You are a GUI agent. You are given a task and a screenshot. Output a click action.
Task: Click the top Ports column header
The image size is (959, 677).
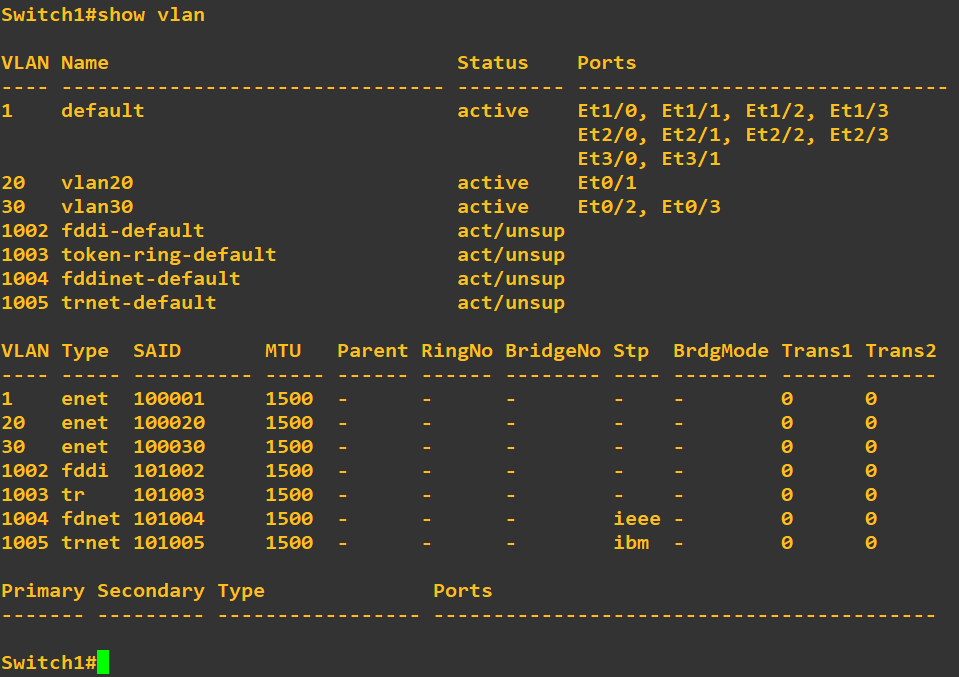(x=607, y=63)
